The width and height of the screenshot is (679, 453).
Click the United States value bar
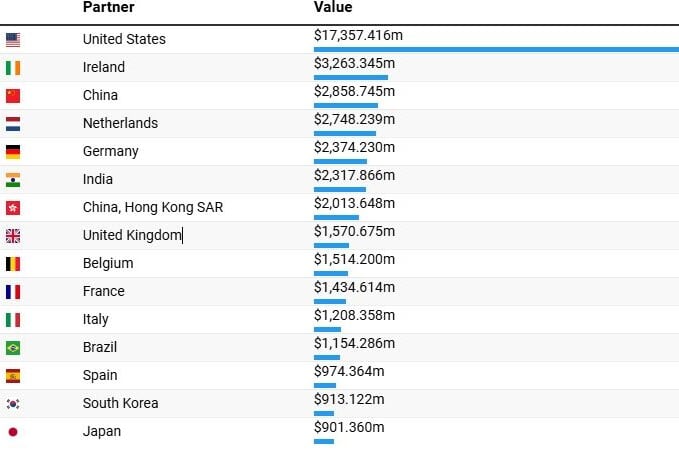click(495, 49)
